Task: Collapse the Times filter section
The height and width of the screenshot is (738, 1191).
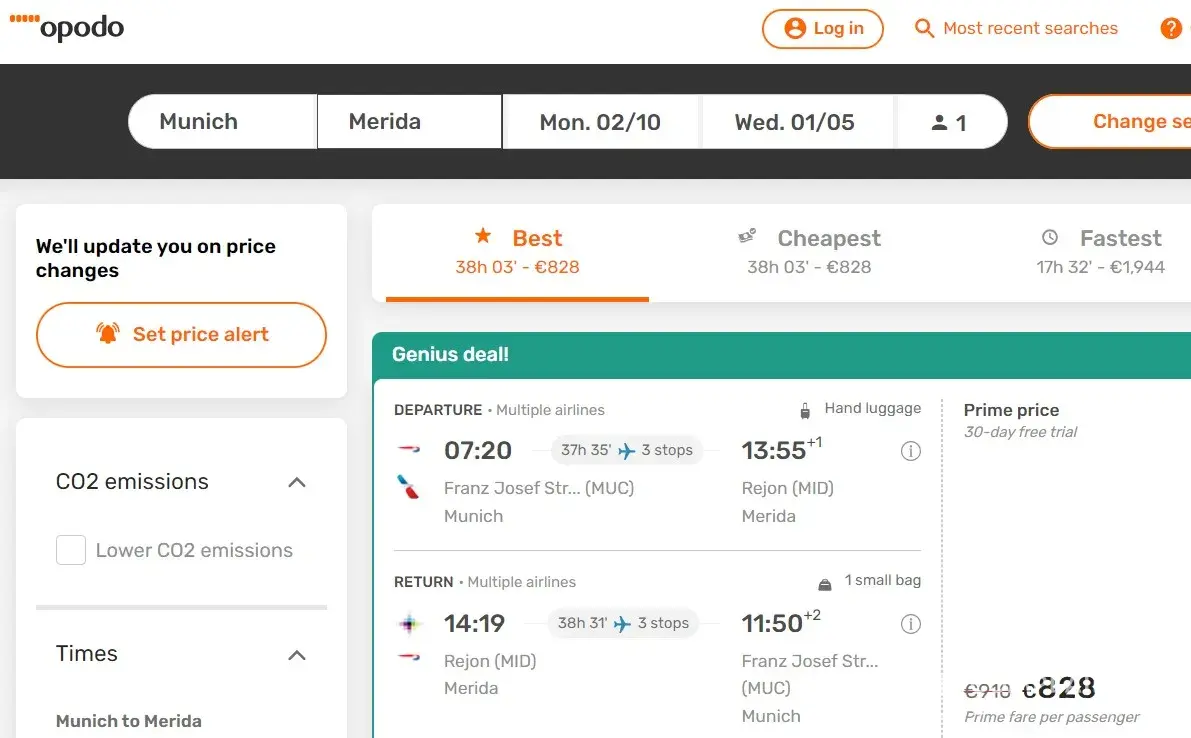Action: tap(296, 655)
